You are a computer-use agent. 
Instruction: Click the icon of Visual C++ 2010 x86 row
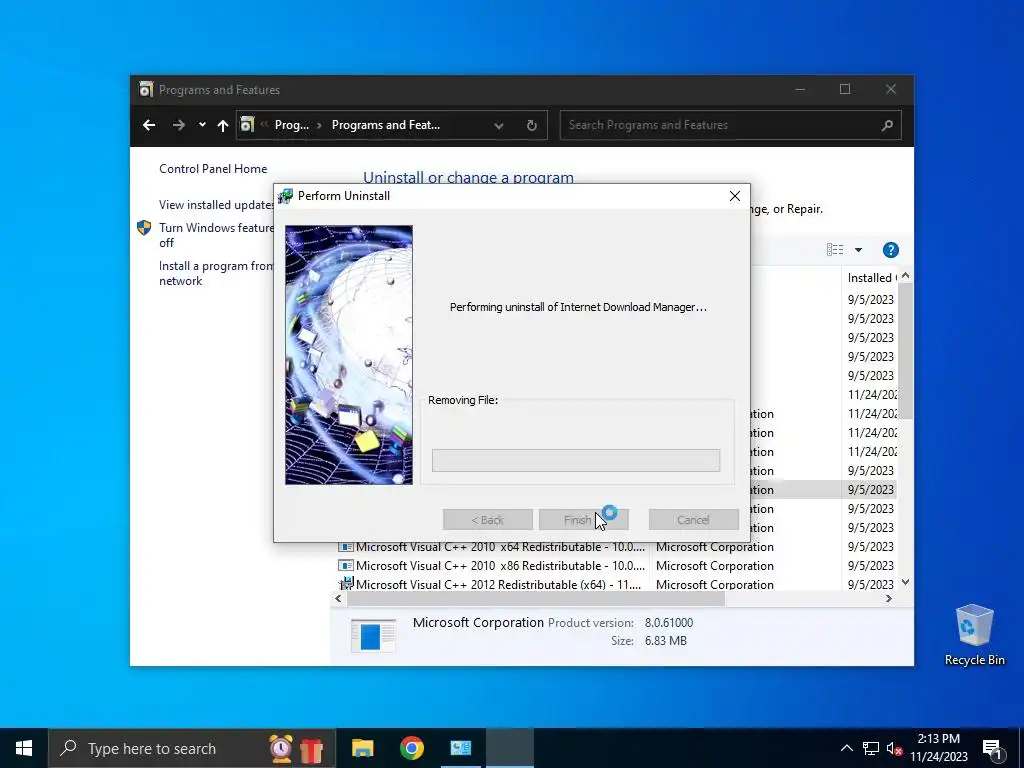click(x=345, y=566)
